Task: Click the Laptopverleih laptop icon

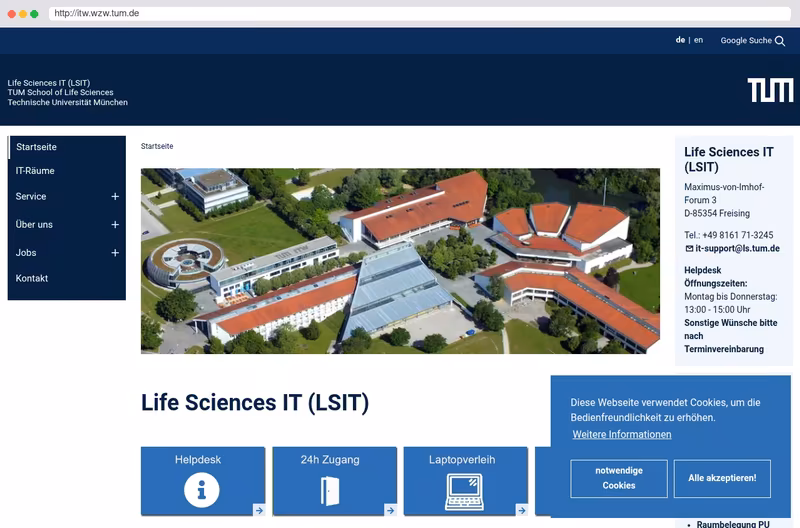Action: pyautogui.click(x=464, y=492)
